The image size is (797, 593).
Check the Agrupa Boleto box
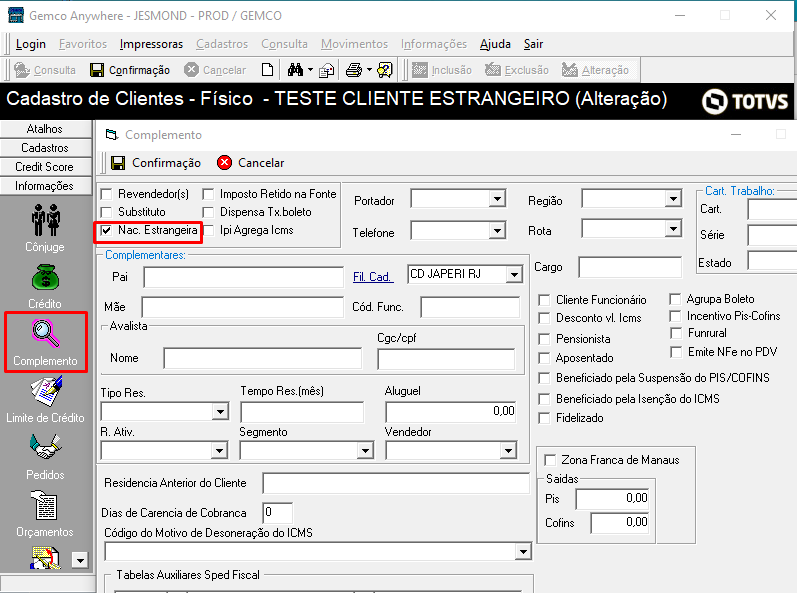pyautogui.click(x=675, y=299)
